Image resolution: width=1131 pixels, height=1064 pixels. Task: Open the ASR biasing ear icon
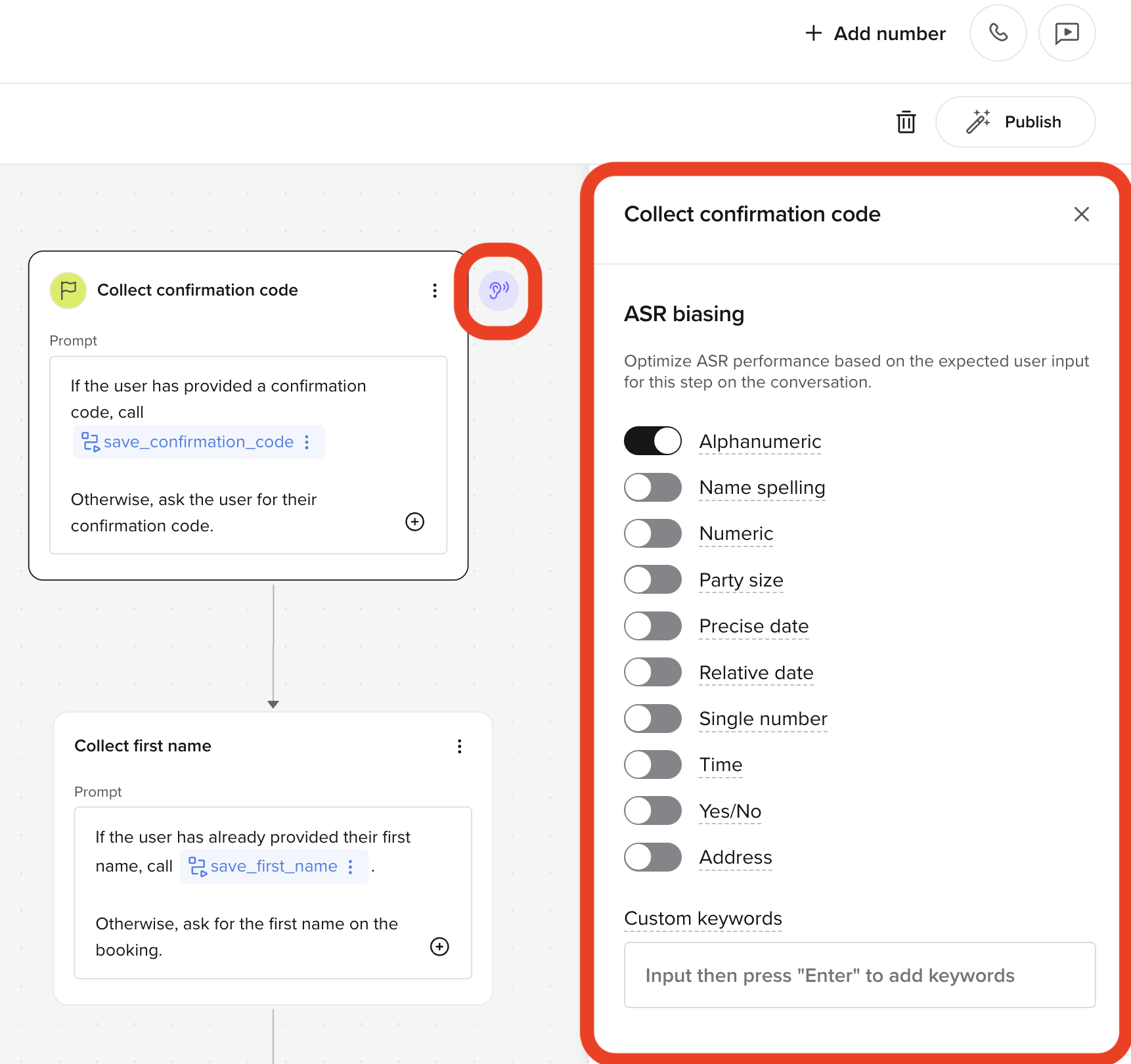[499, 290]
